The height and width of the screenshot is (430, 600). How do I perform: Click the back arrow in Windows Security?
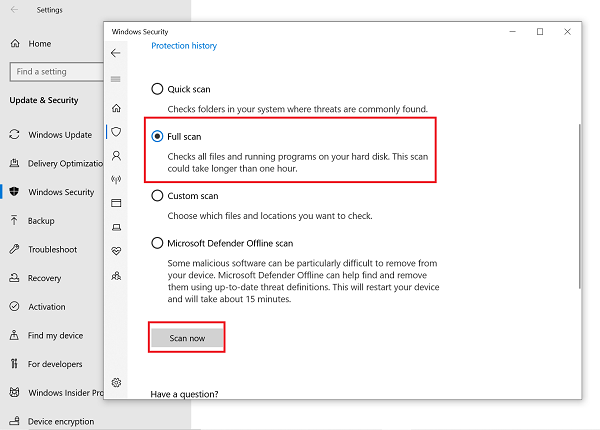point(116,53)
